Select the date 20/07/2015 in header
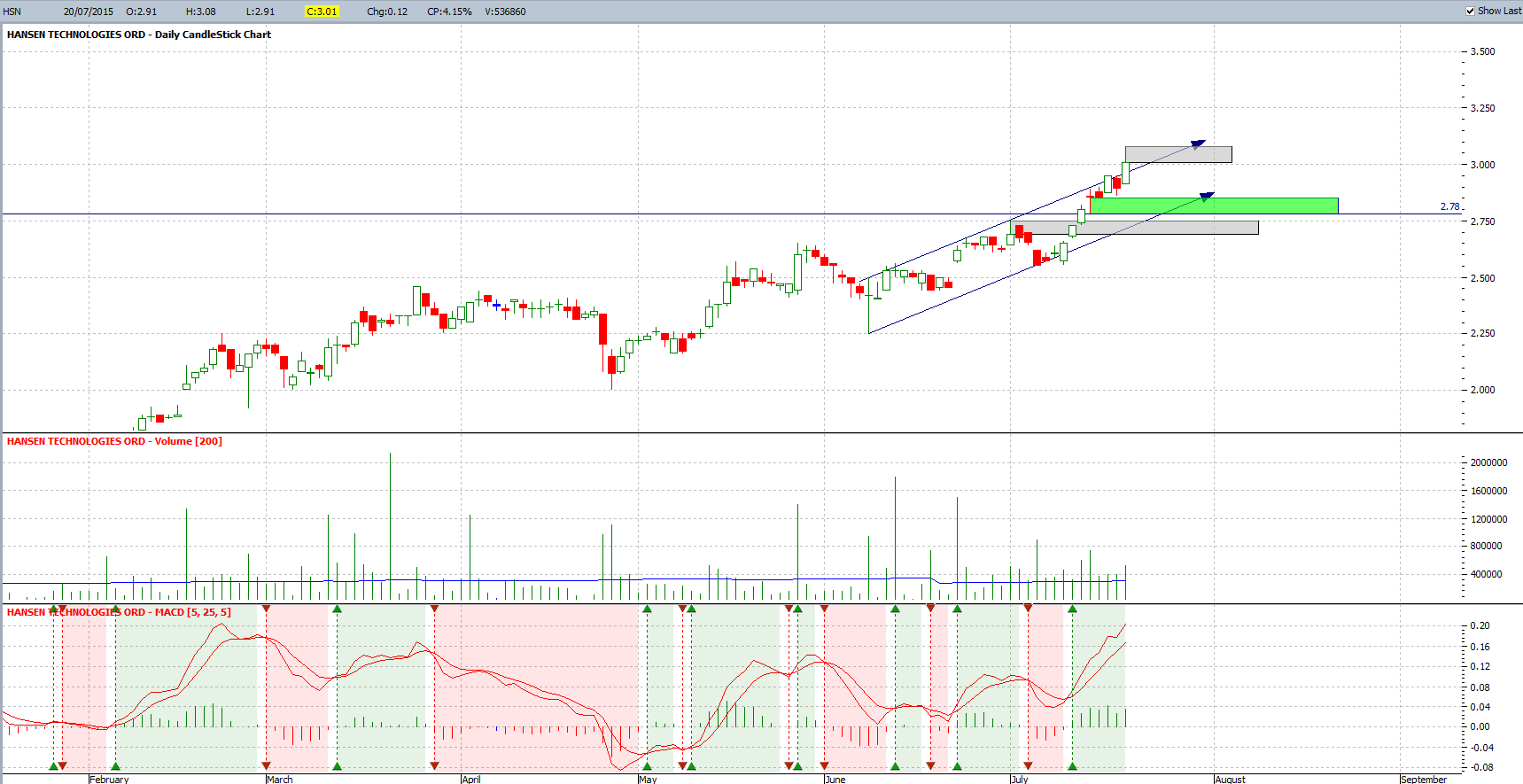This screenshot has height=784, width=1523. tap(89, 12)
